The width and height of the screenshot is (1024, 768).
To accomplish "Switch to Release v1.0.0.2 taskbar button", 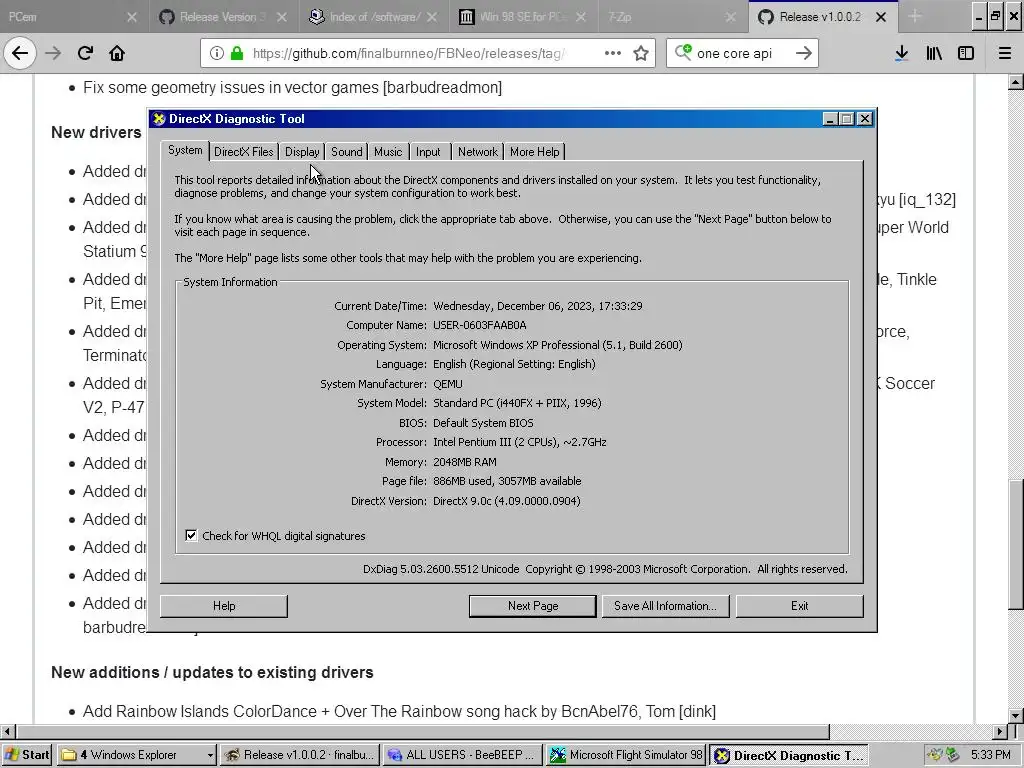I will (x=300, y=755).
